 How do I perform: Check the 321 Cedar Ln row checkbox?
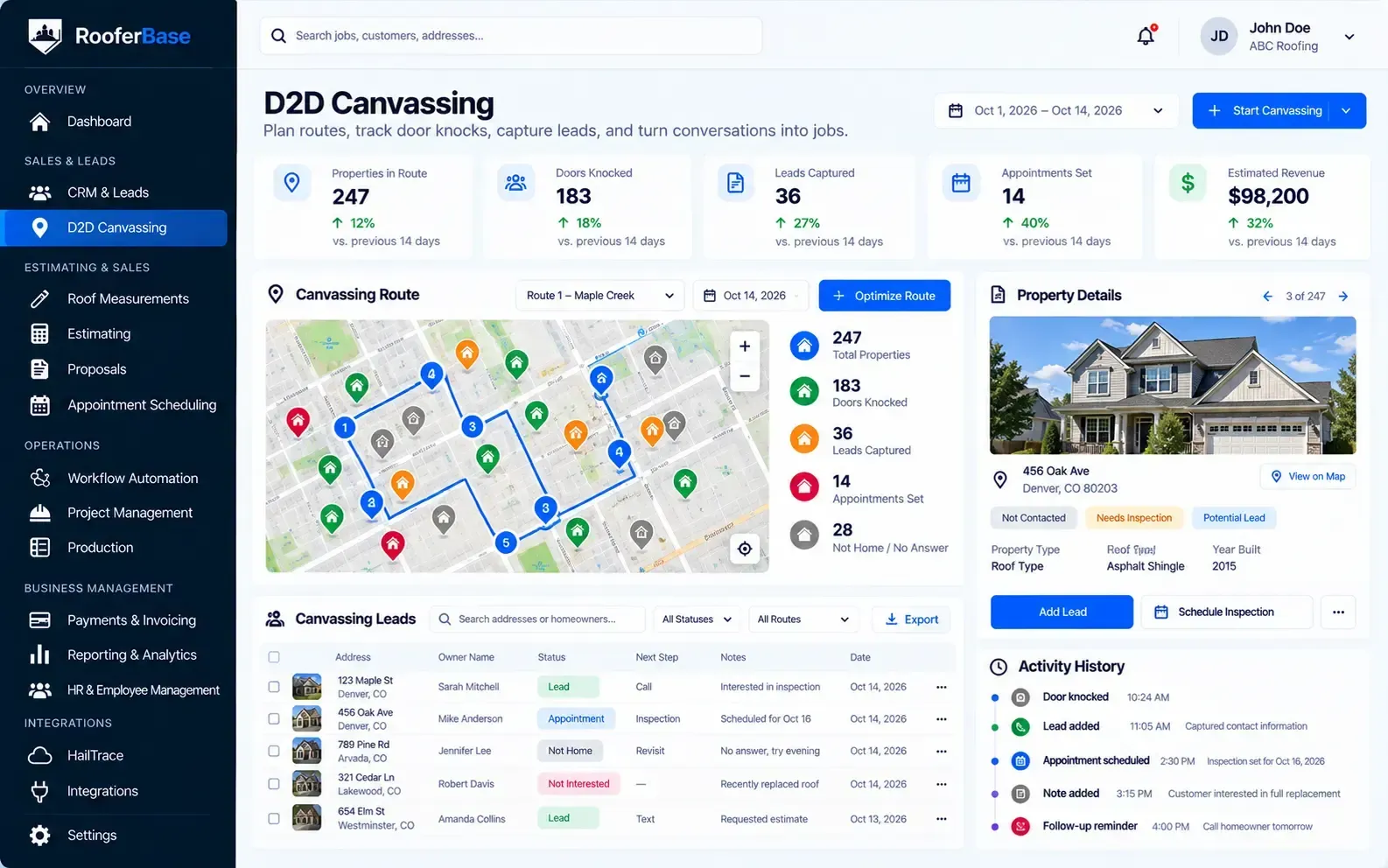[x=274, y=784]
